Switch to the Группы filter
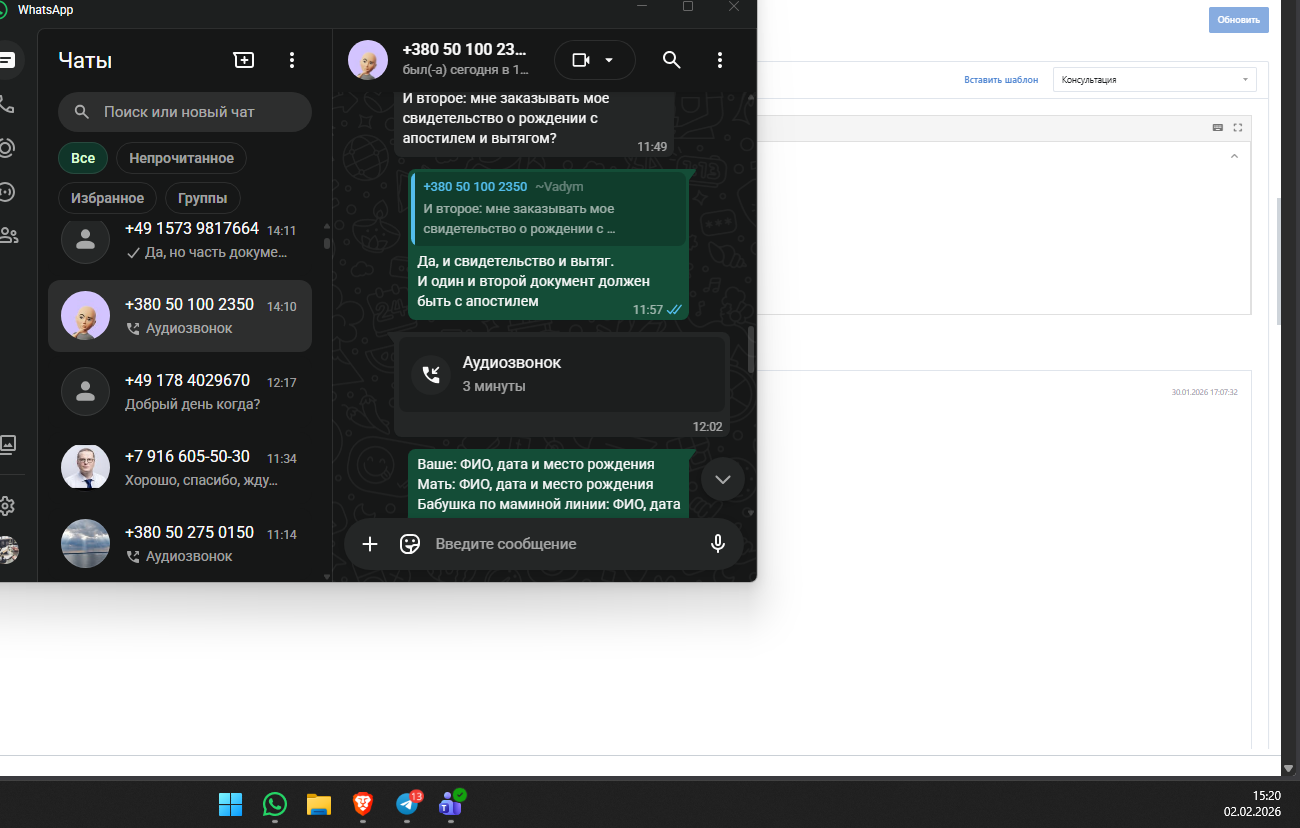This screenshot has width=1300, height=828. click(x=202, y=198)
